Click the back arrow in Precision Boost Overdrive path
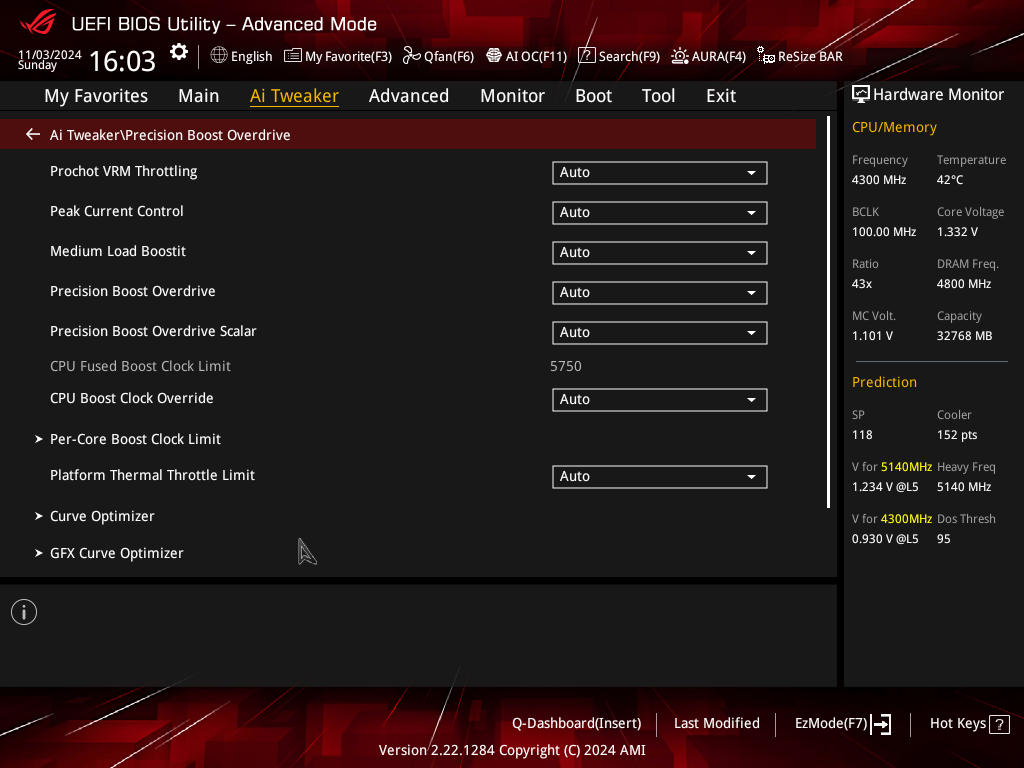Viewport: 1024px width, 768px height. coord(33,135)
